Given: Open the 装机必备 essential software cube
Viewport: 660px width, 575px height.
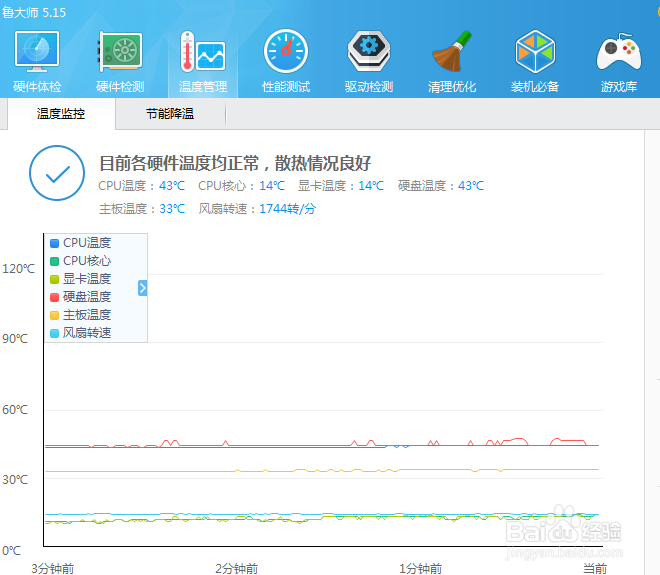Looking at the screenshot, I should point(535,61).
